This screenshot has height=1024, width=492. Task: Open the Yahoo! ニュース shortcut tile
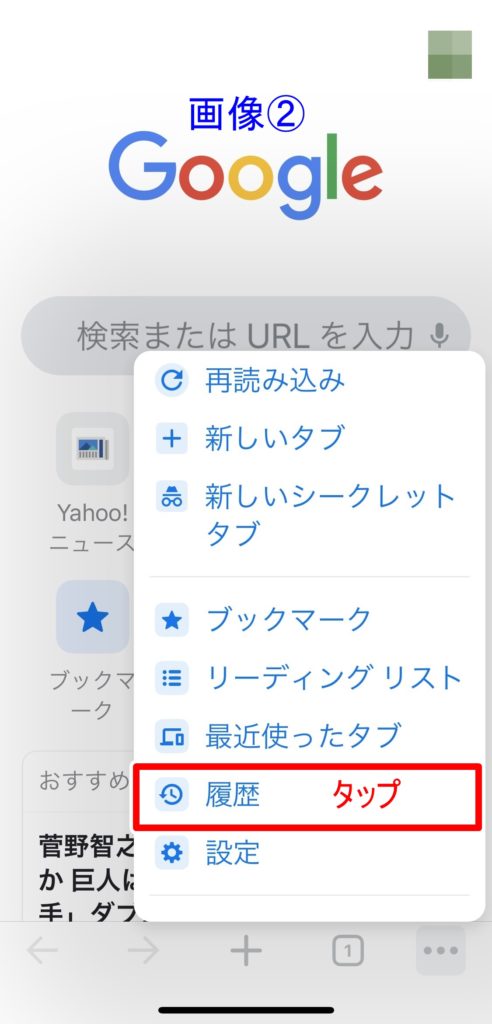93,481
